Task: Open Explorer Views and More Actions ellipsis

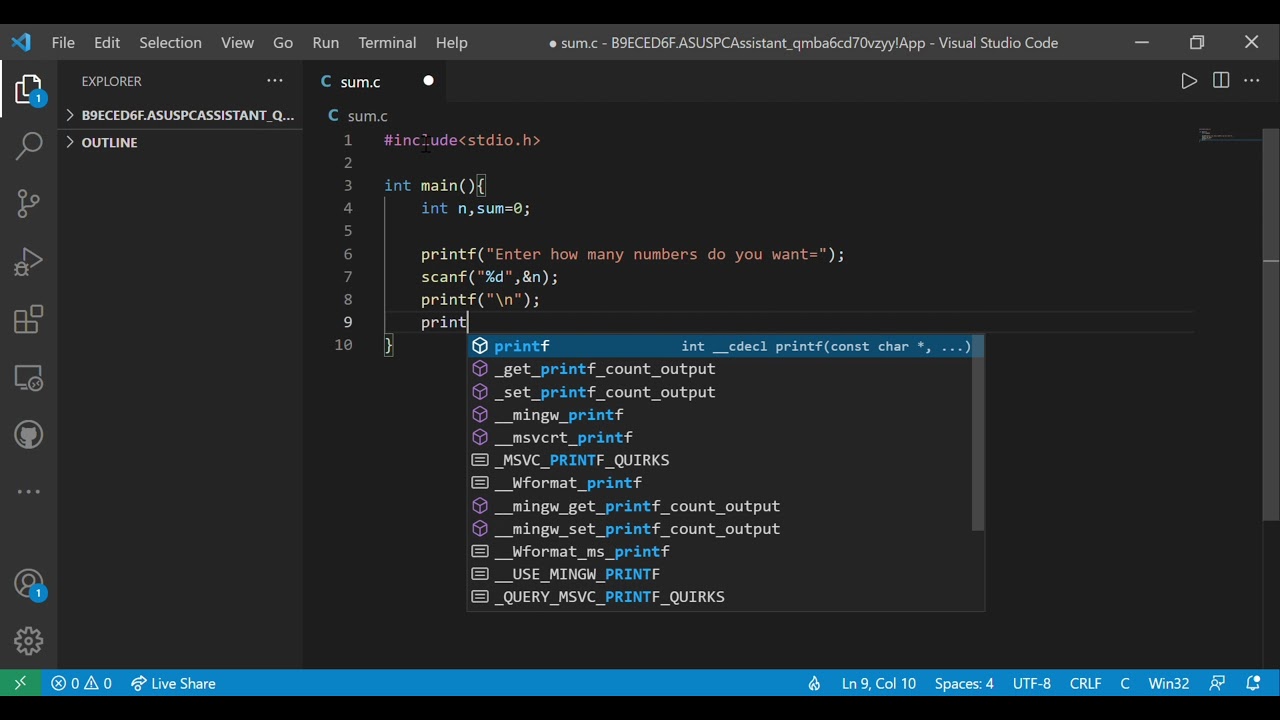Action: 275,81
